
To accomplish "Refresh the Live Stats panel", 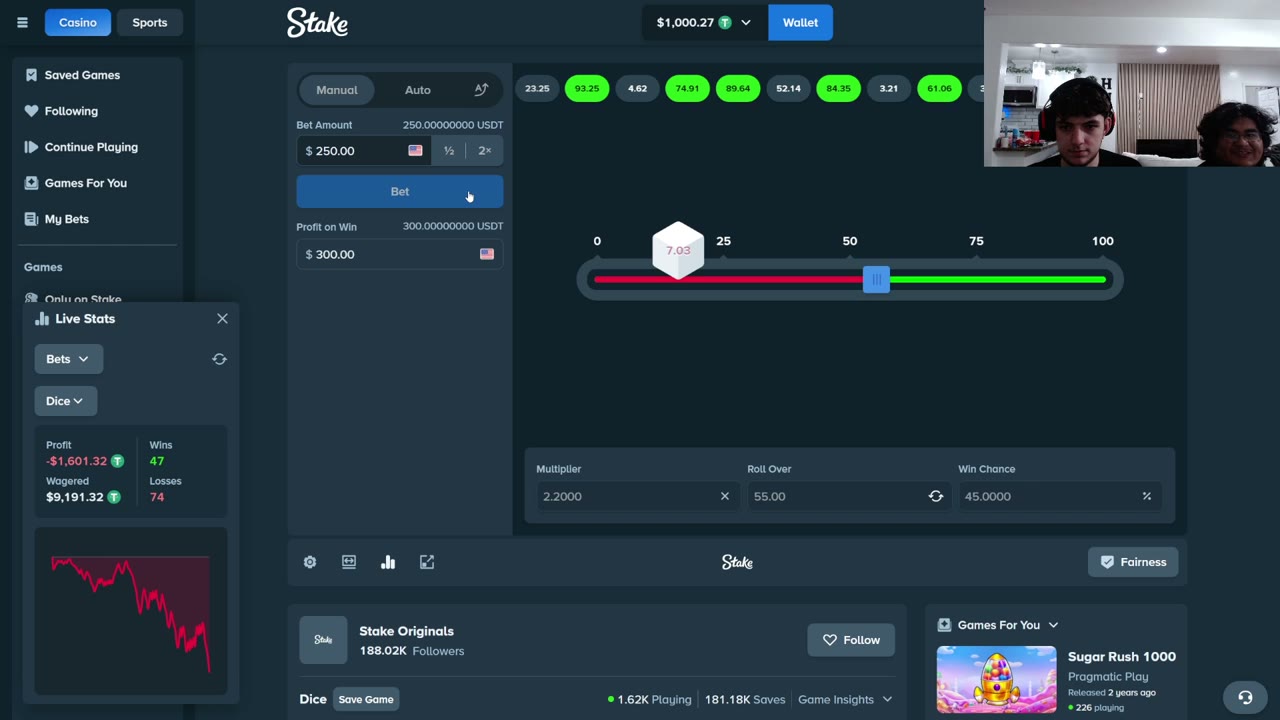I will click(219, 359).
